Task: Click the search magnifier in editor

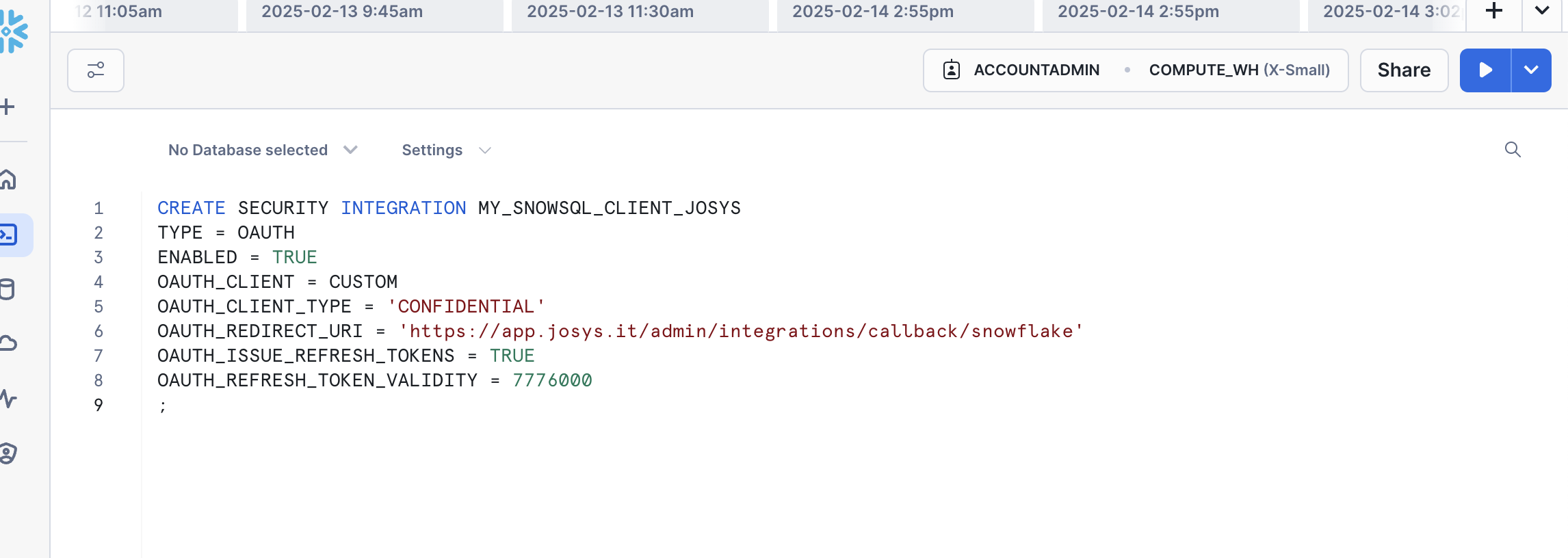Action: click(x=1513, y=150)
